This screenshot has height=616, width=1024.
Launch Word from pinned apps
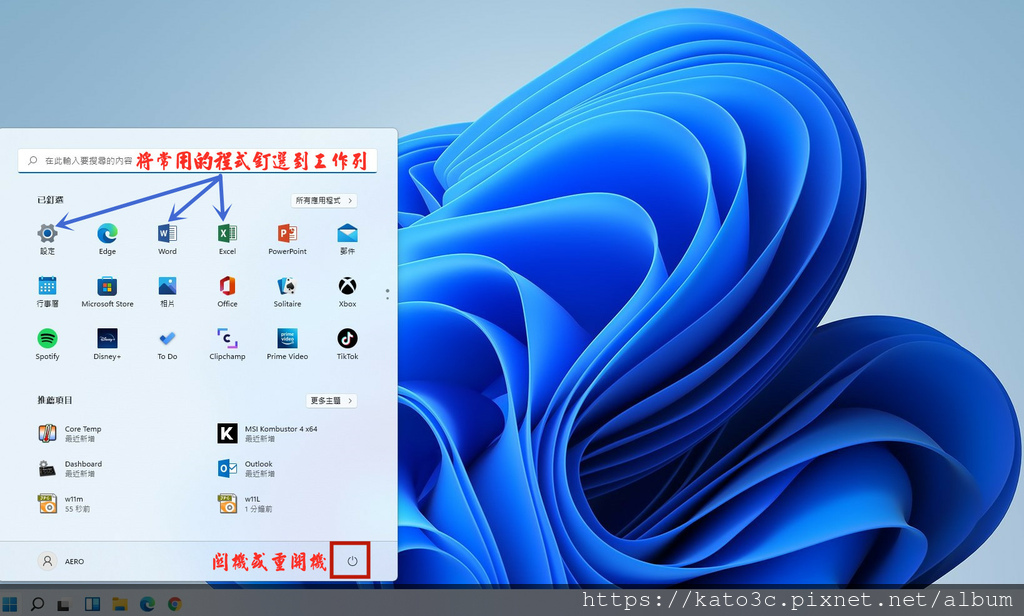167,238
